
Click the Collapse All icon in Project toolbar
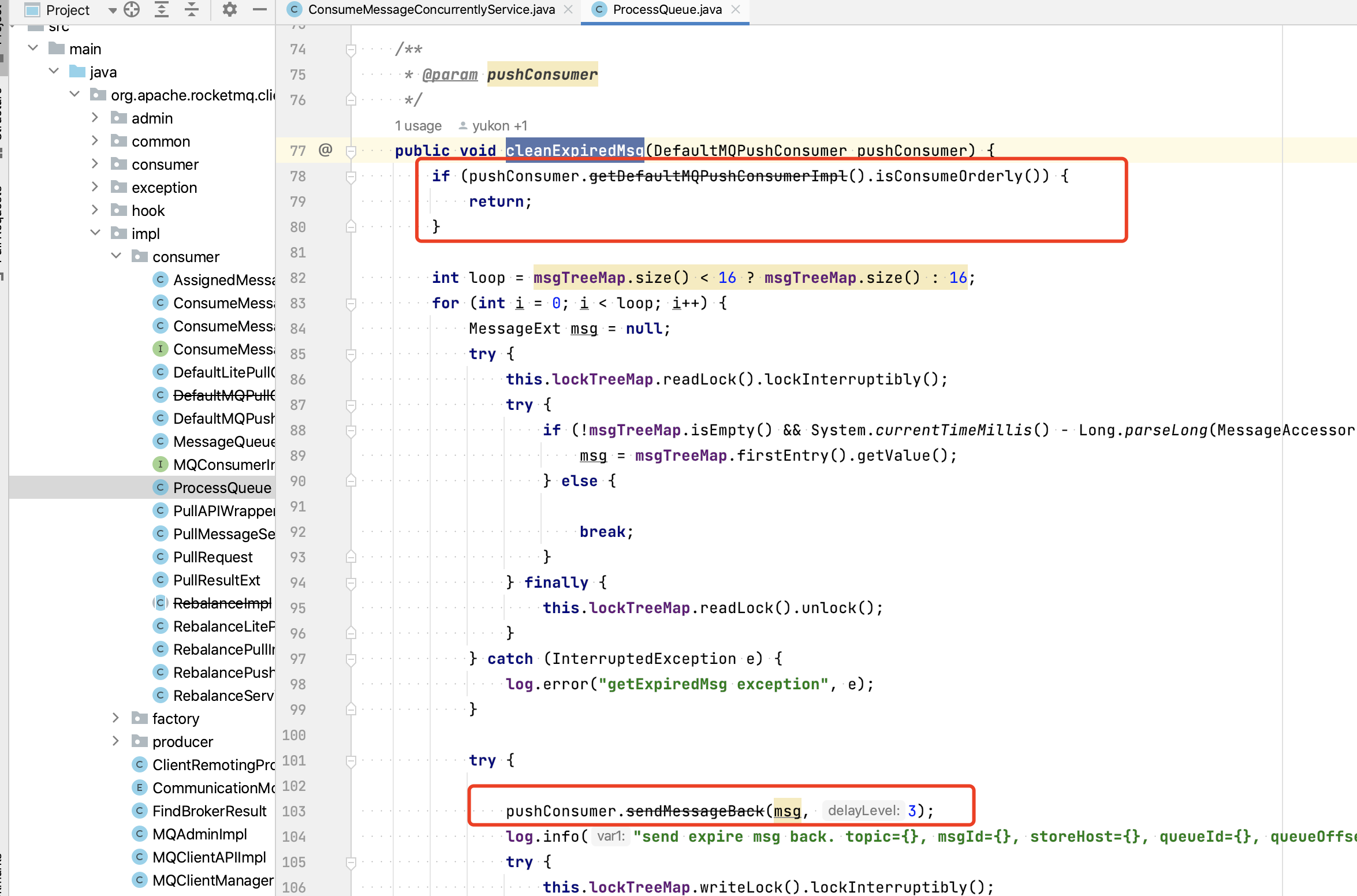(x=192, y=10)
